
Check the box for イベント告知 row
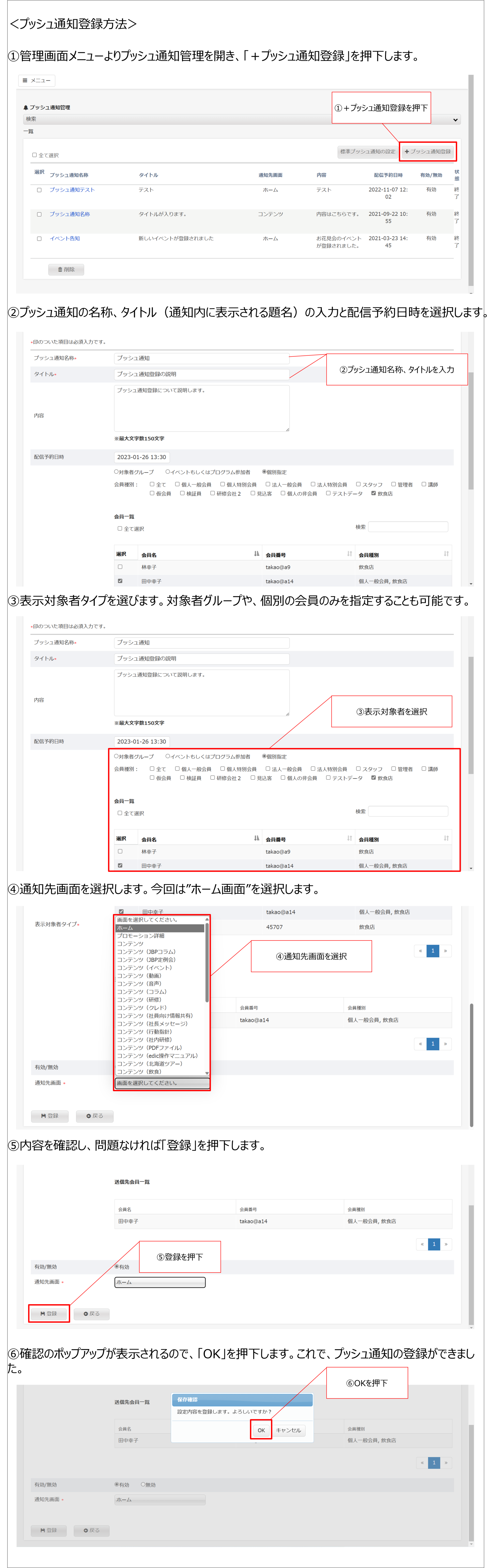tap(39, 239)
